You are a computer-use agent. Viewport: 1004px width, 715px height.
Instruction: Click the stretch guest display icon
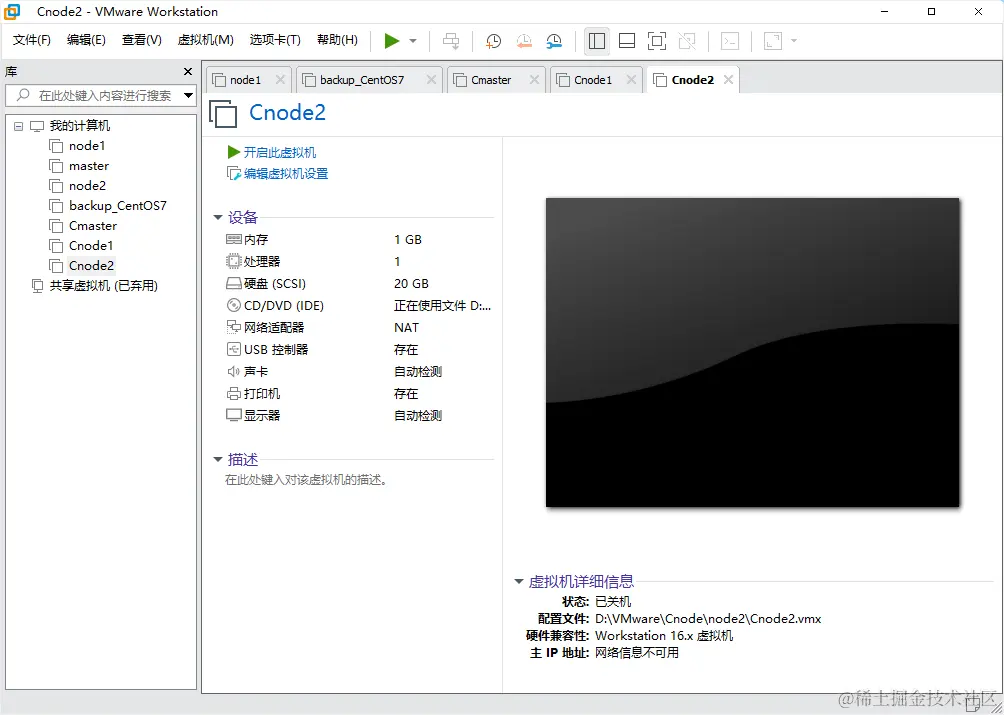pyautogui.click(x=773, y=41)
